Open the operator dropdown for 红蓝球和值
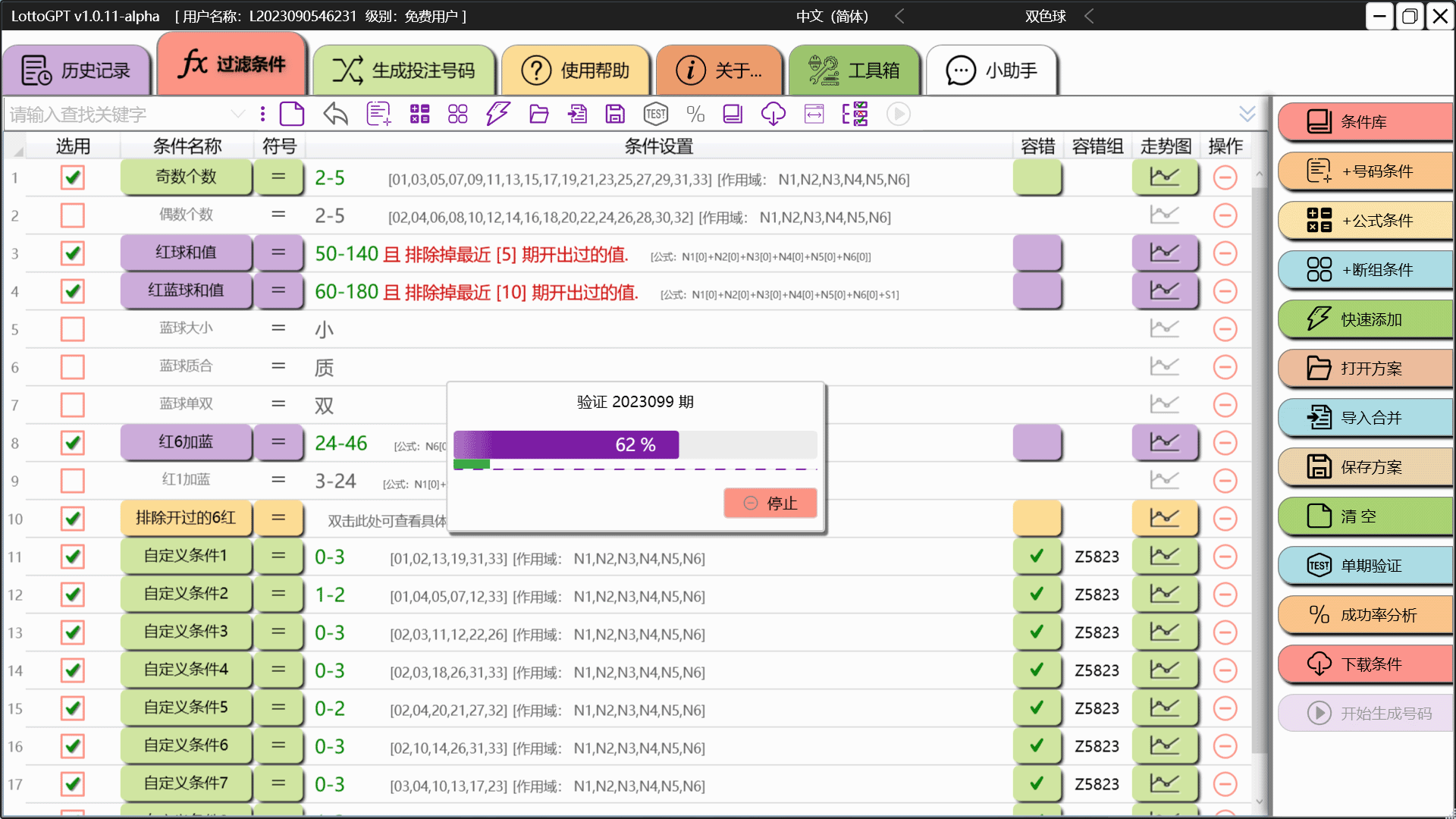Screen dimensions: 1456x819 (278, 290)
